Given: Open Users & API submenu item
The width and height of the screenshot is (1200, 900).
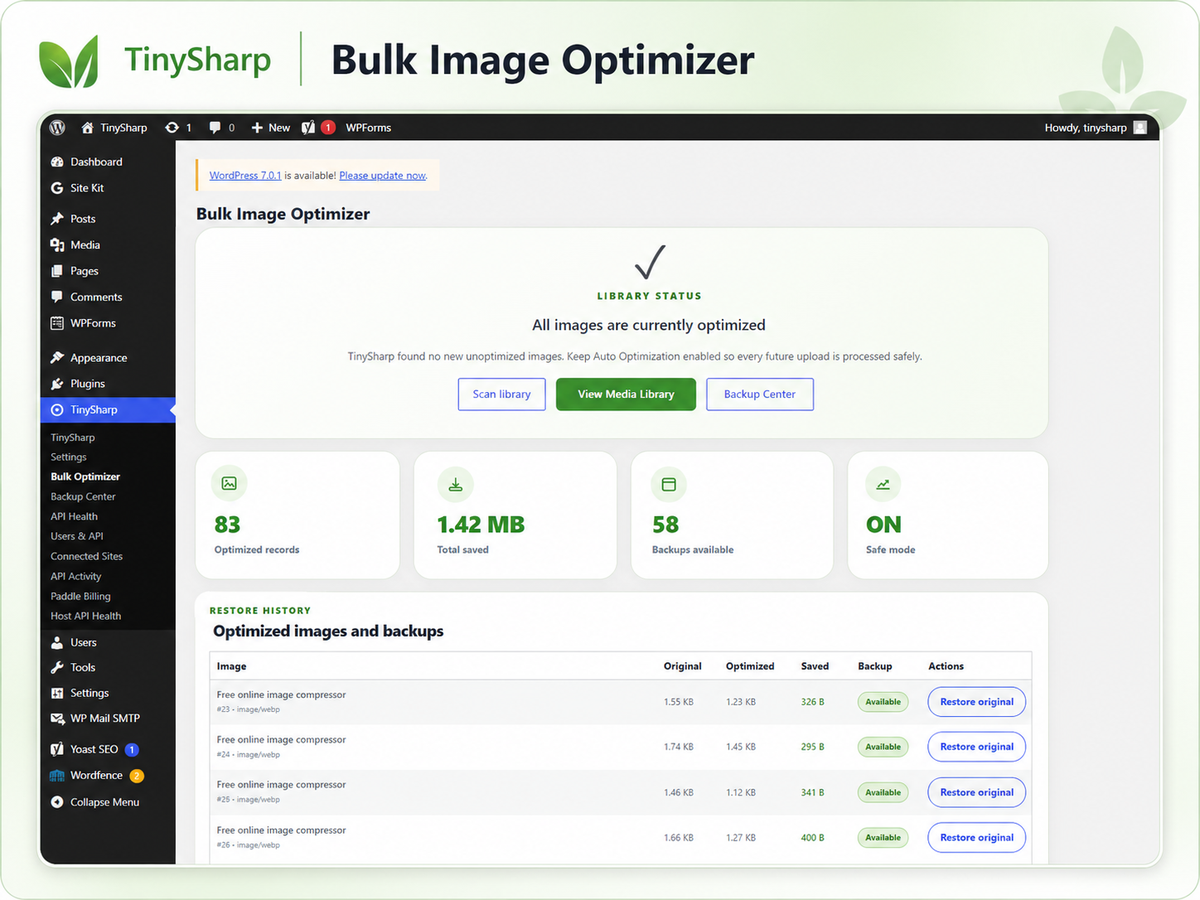Looking at the screenshot, I should [77, 536].
